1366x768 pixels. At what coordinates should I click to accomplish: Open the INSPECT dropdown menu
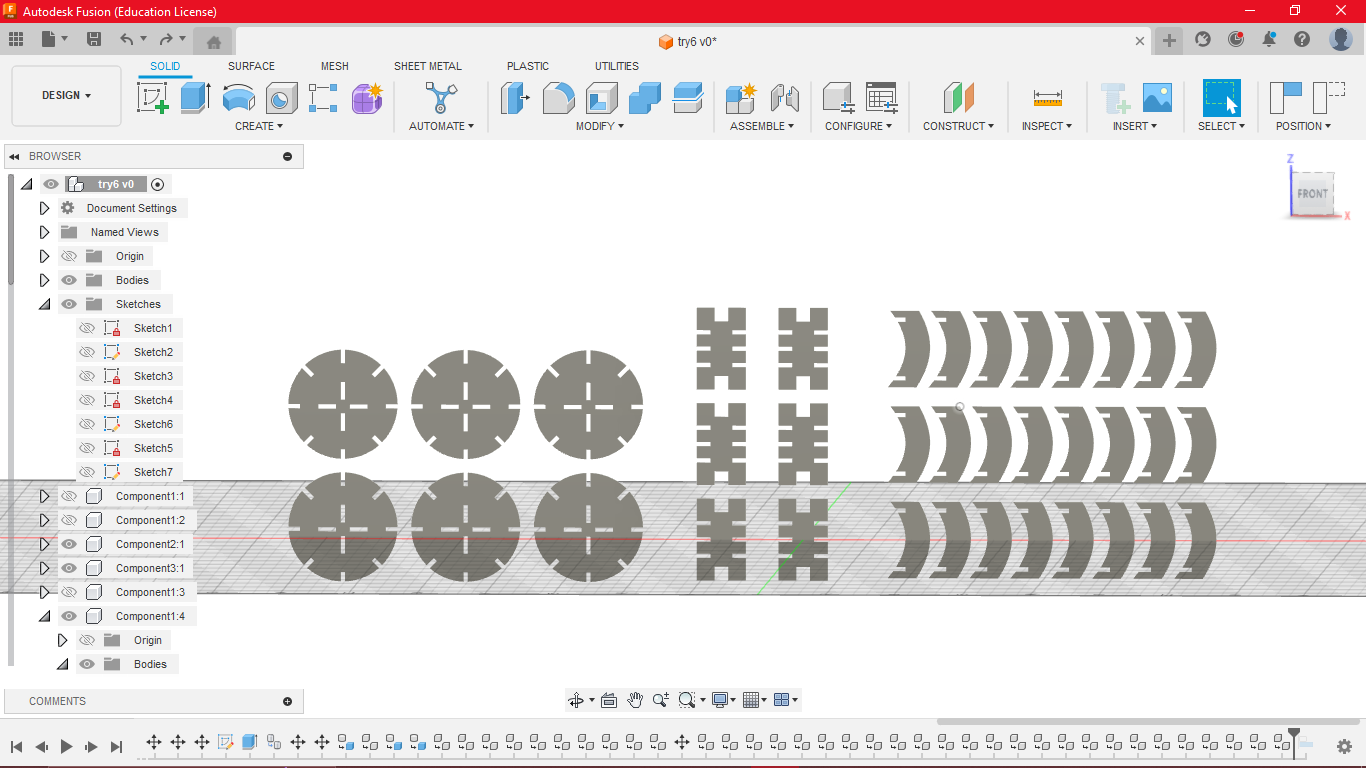[x=1047, y=126]
